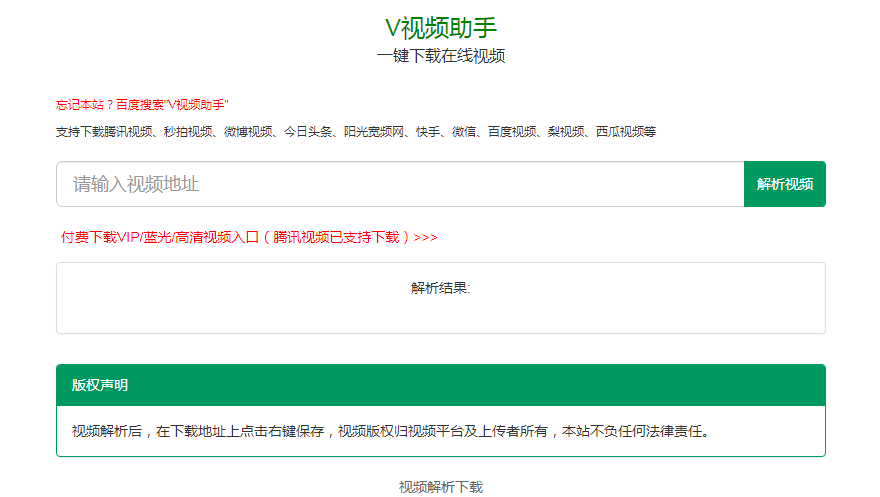Click 快手 in the supported sites list
Image resolution: width=880 pixels, height=497 pixels.
428,132
